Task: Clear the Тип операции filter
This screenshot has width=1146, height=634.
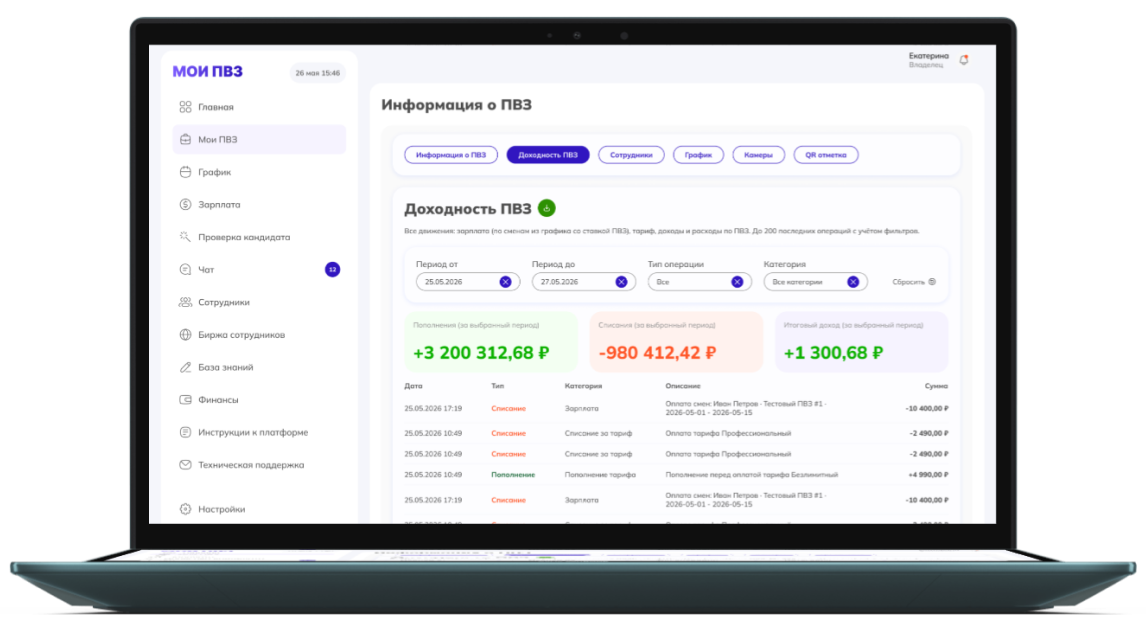Action: point(737,282)
